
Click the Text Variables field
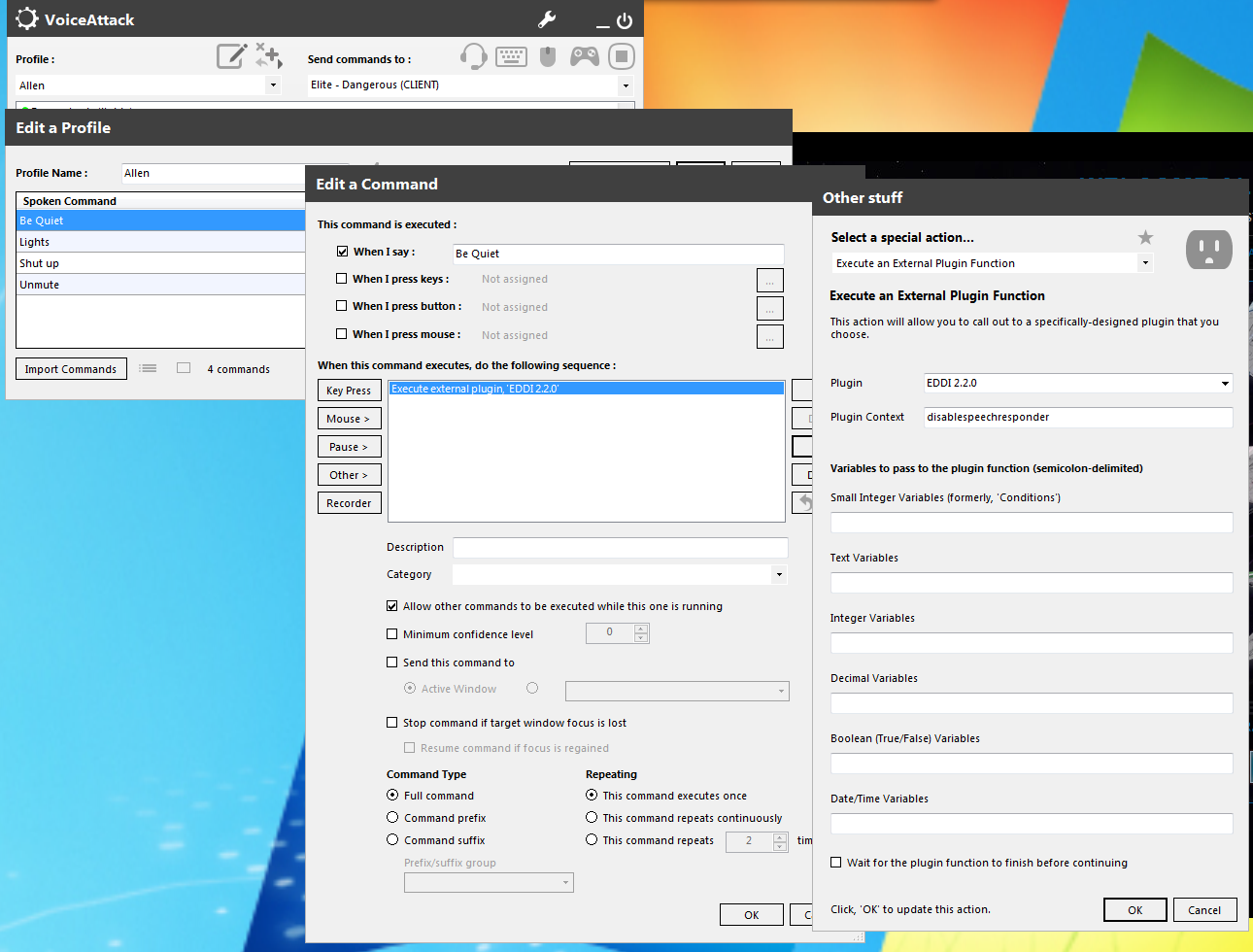[x=1032, y=583]
